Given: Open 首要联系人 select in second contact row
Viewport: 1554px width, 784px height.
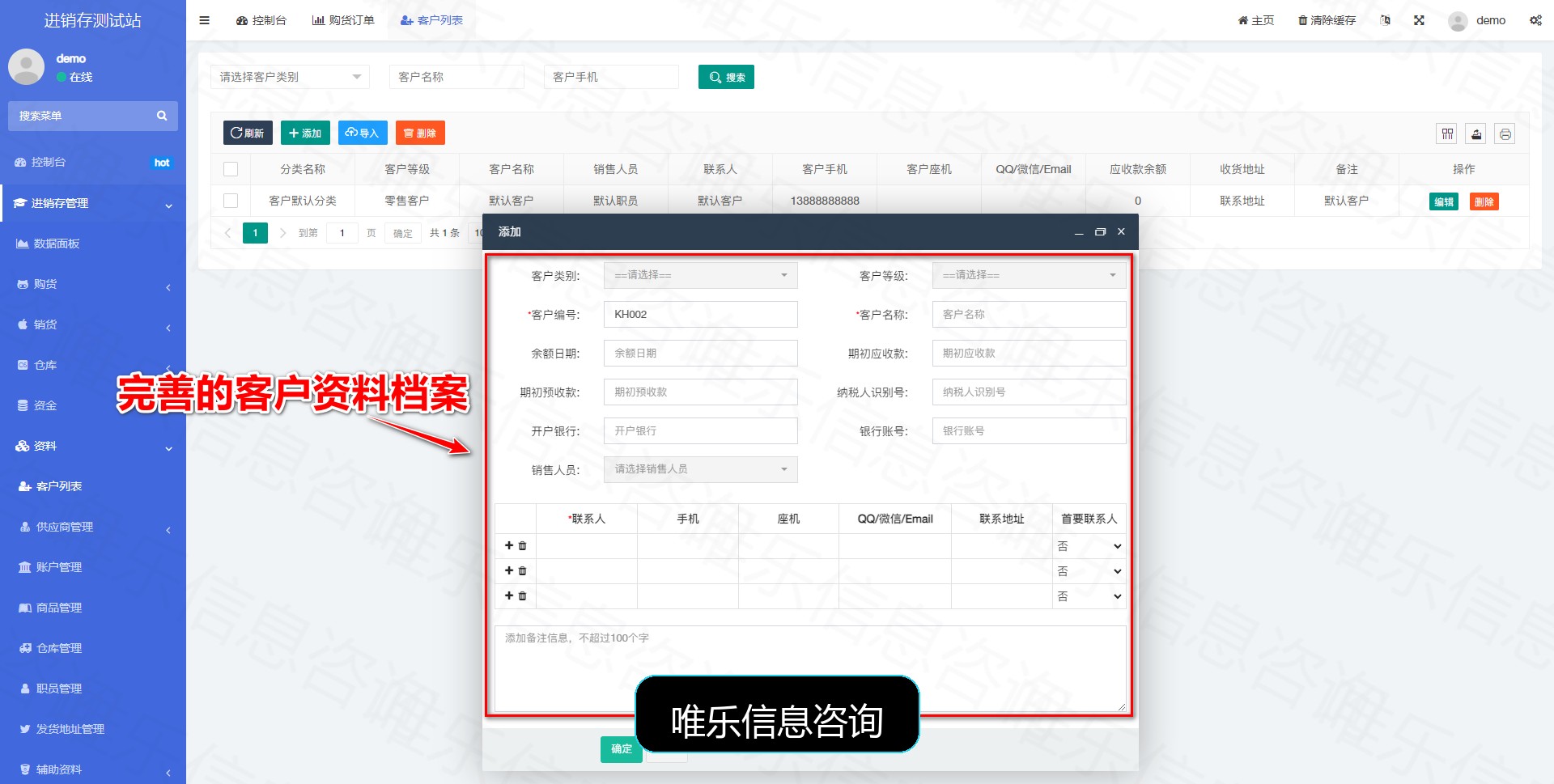Looking at the screenshot, I should pyautogui.click(x=1089, y=571).
